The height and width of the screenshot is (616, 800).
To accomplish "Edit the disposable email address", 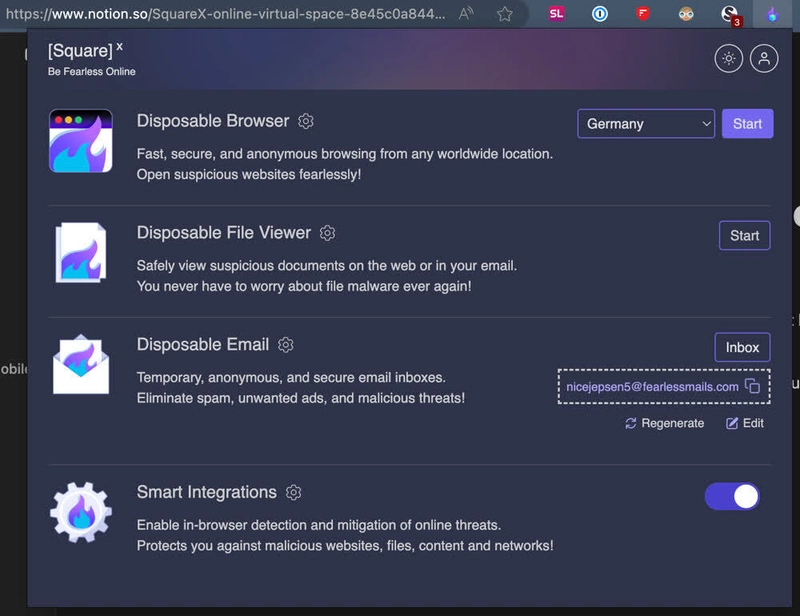I will tap(745, 423).
